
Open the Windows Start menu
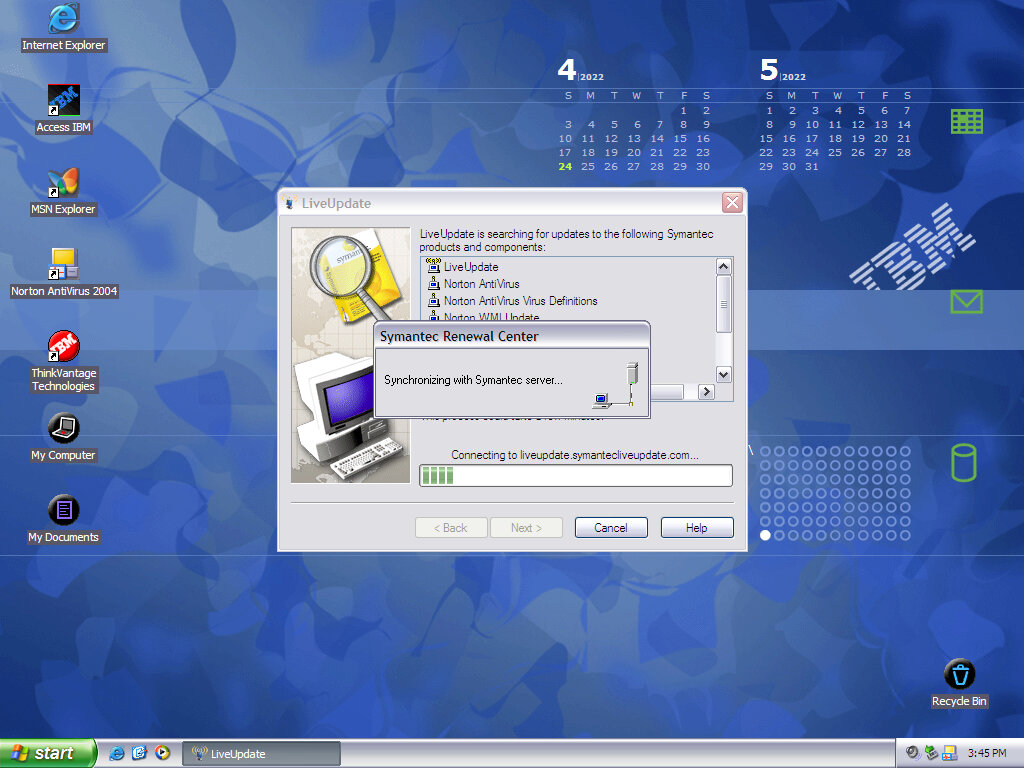[48, 753]
